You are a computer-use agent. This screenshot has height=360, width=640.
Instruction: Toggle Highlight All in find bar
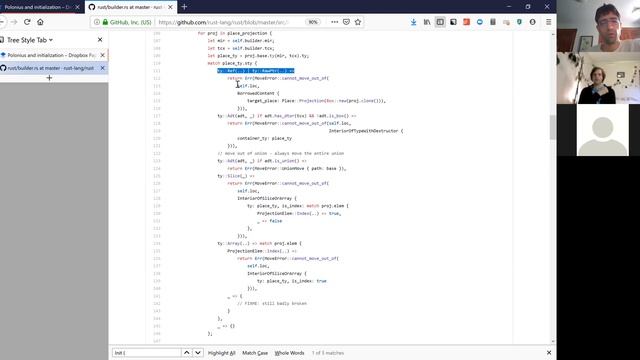click(222, 353)
